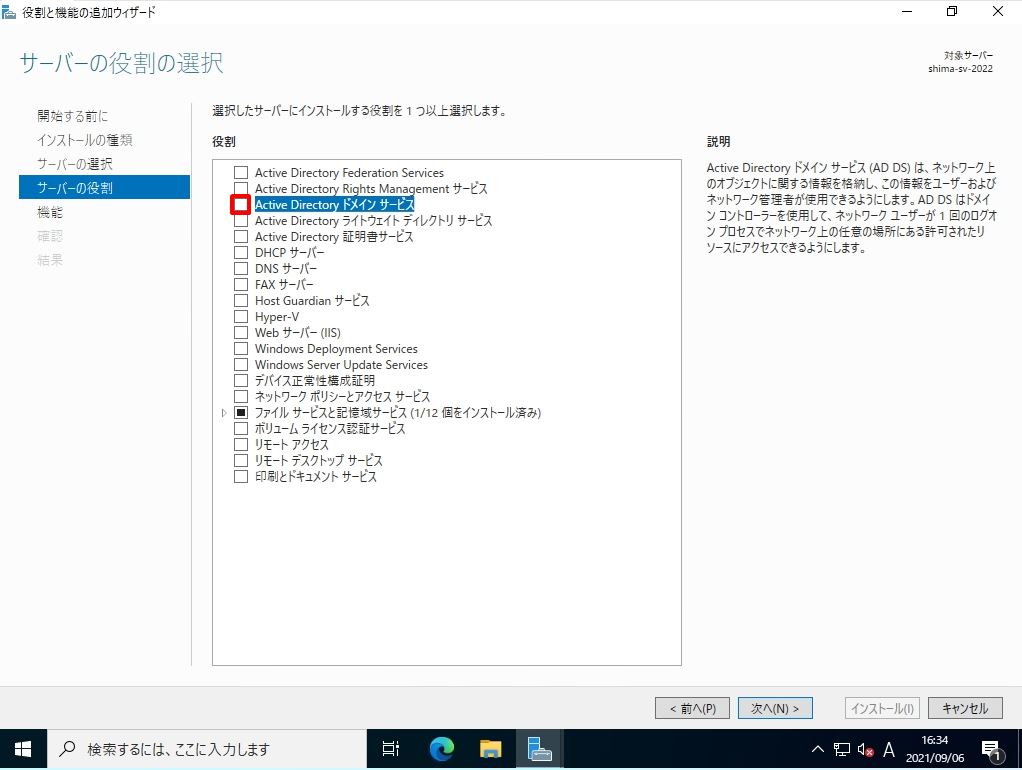Image resolution: width=1022 pixels, height=770 pixels.
Task: Select the Web サーバー (IIS) checkbox
Action: pyautogui.click(x=241, y=332)
